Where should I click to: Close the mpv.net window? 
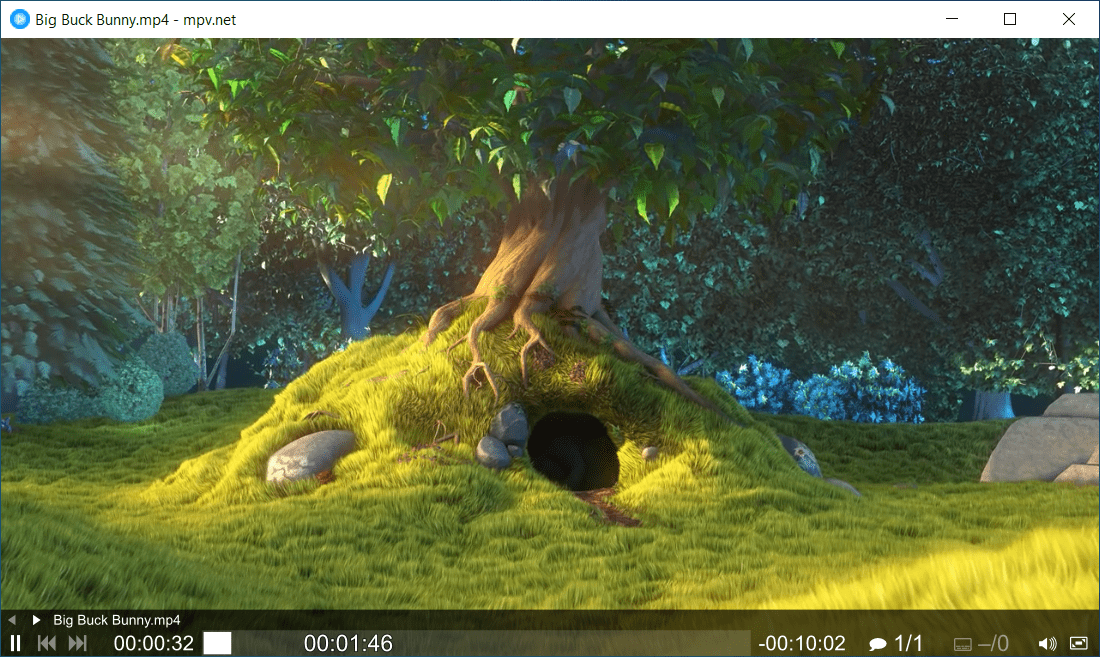[x=1069, y=19]
